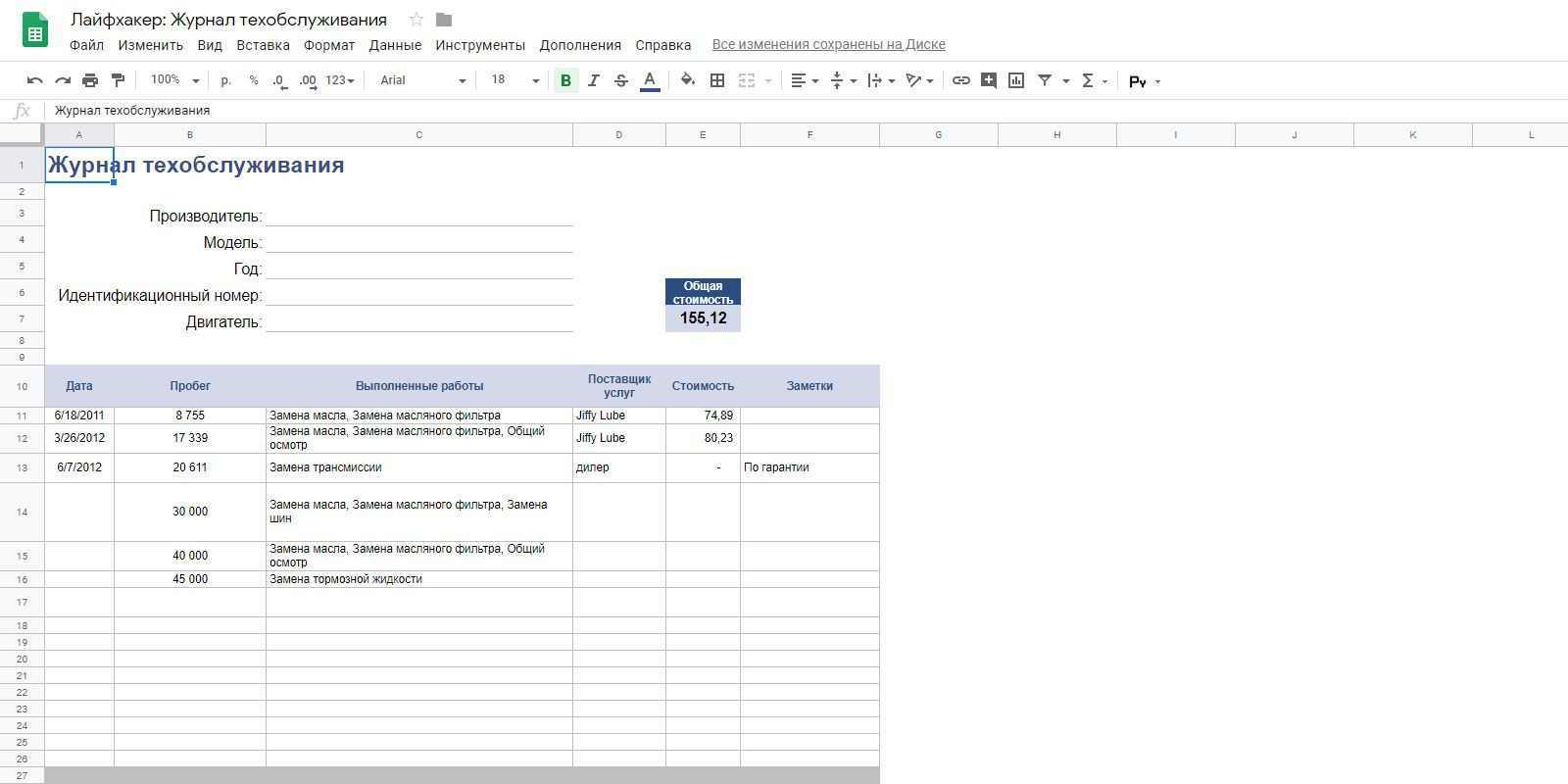Toggle strikethrough formatting

(620, 80)
